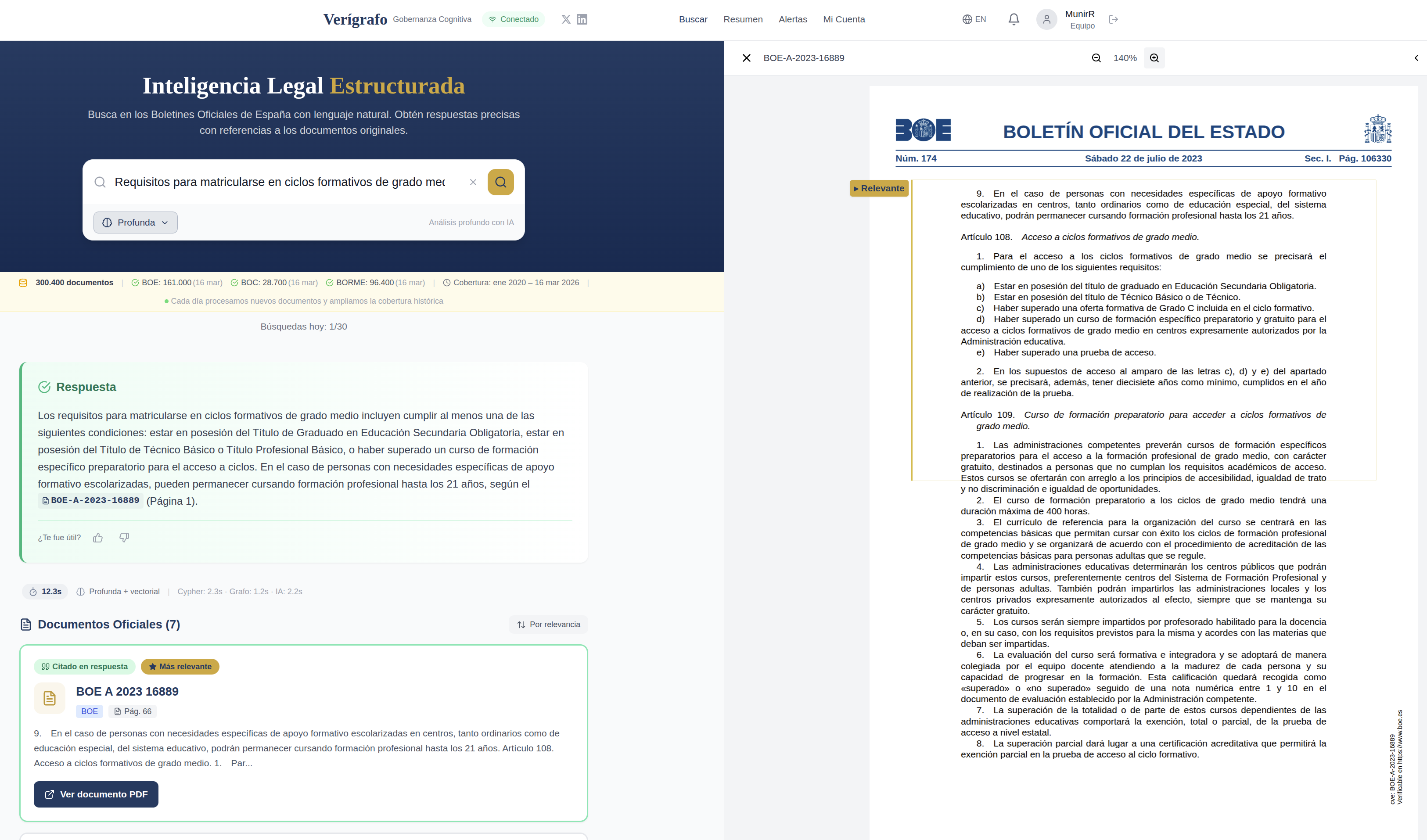1427x840 pixels.
Task: Zoom in on the PDF document viewer
Action: (1154, 58)
